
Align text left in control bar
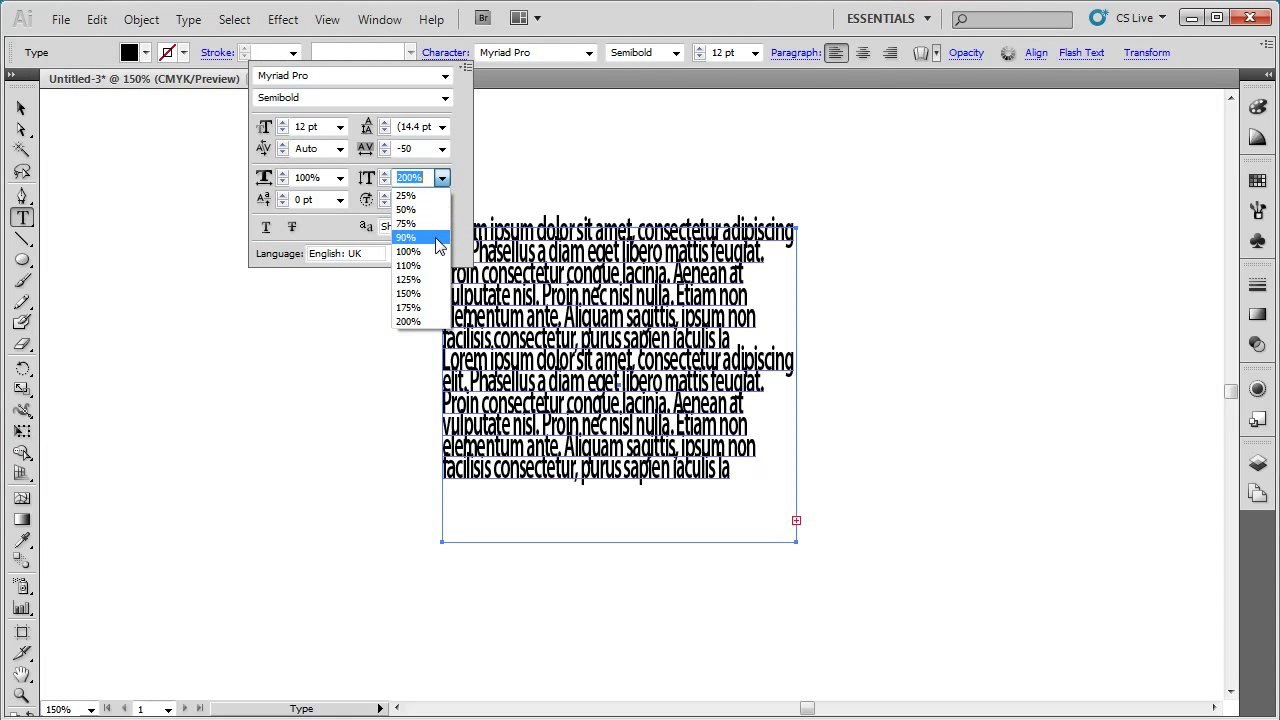[836, 53]
